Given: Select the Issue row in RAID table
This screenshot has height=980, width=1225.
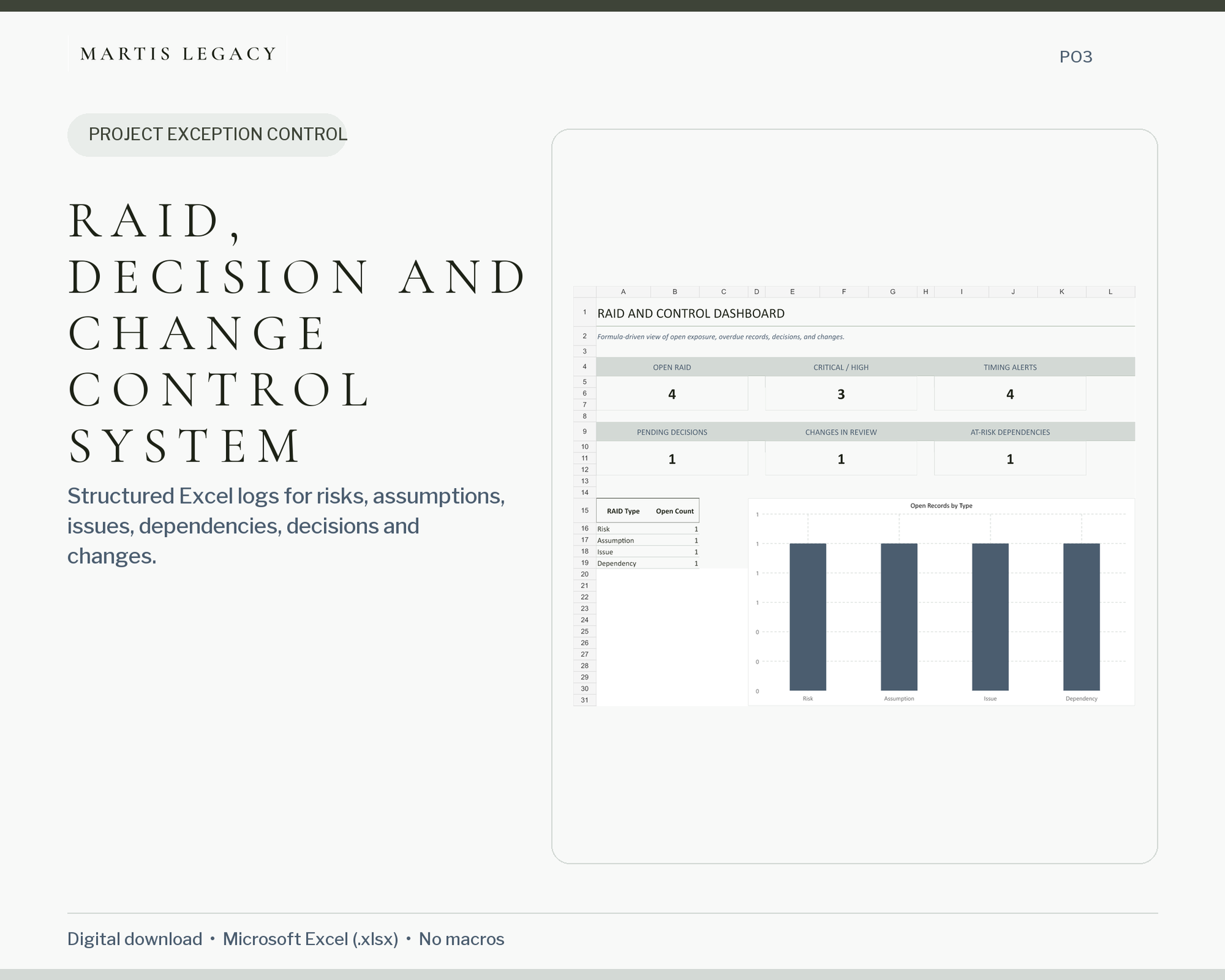Looking at the screenshot, I should point(648,552).
